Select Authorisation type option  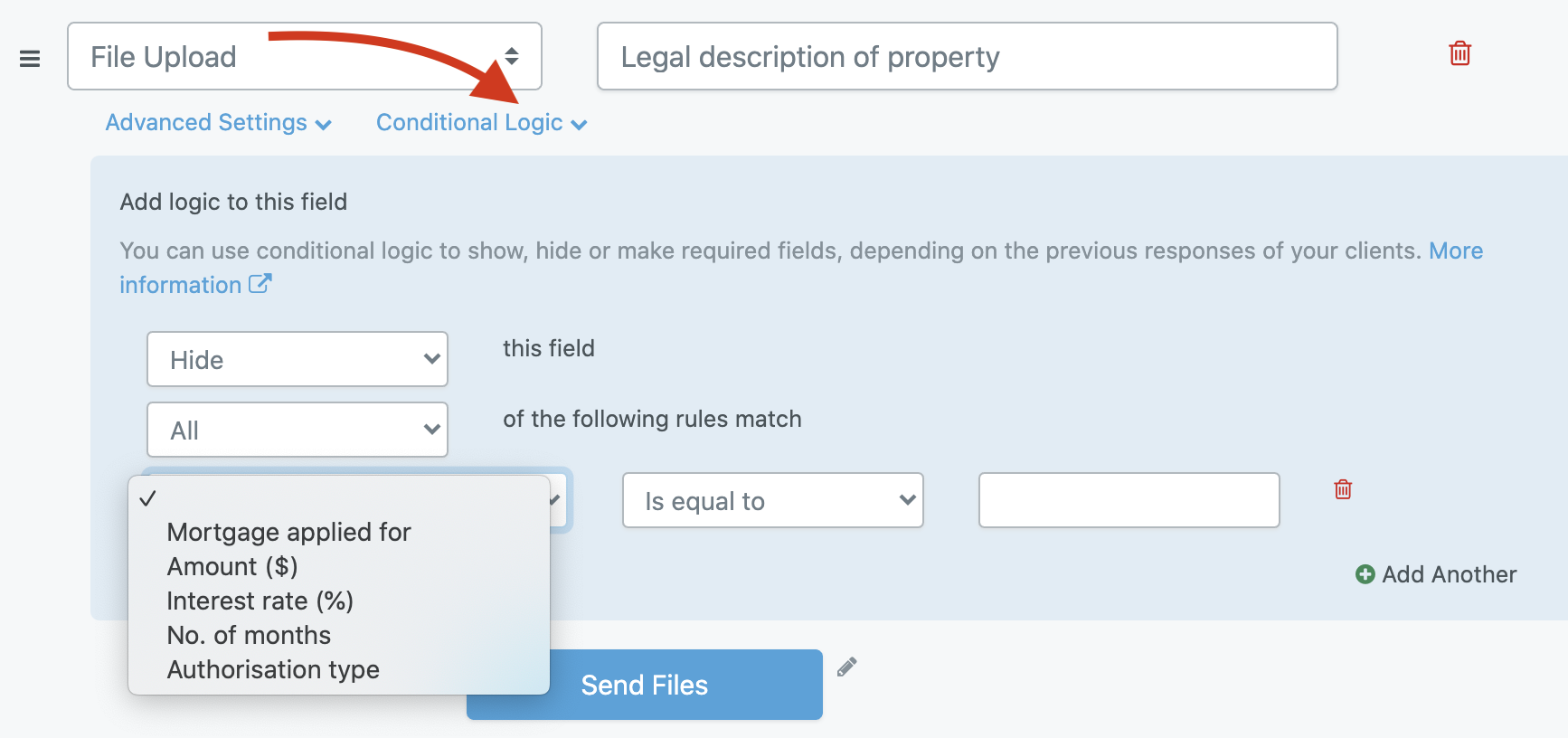(x=339, y=669)
